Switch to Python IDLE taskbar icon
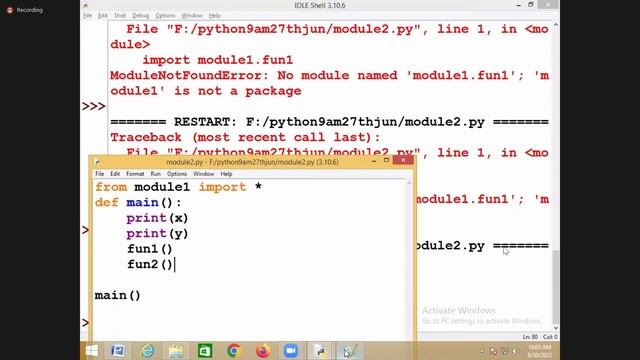This screenshot has width=640, height=360. coord(320,351)
